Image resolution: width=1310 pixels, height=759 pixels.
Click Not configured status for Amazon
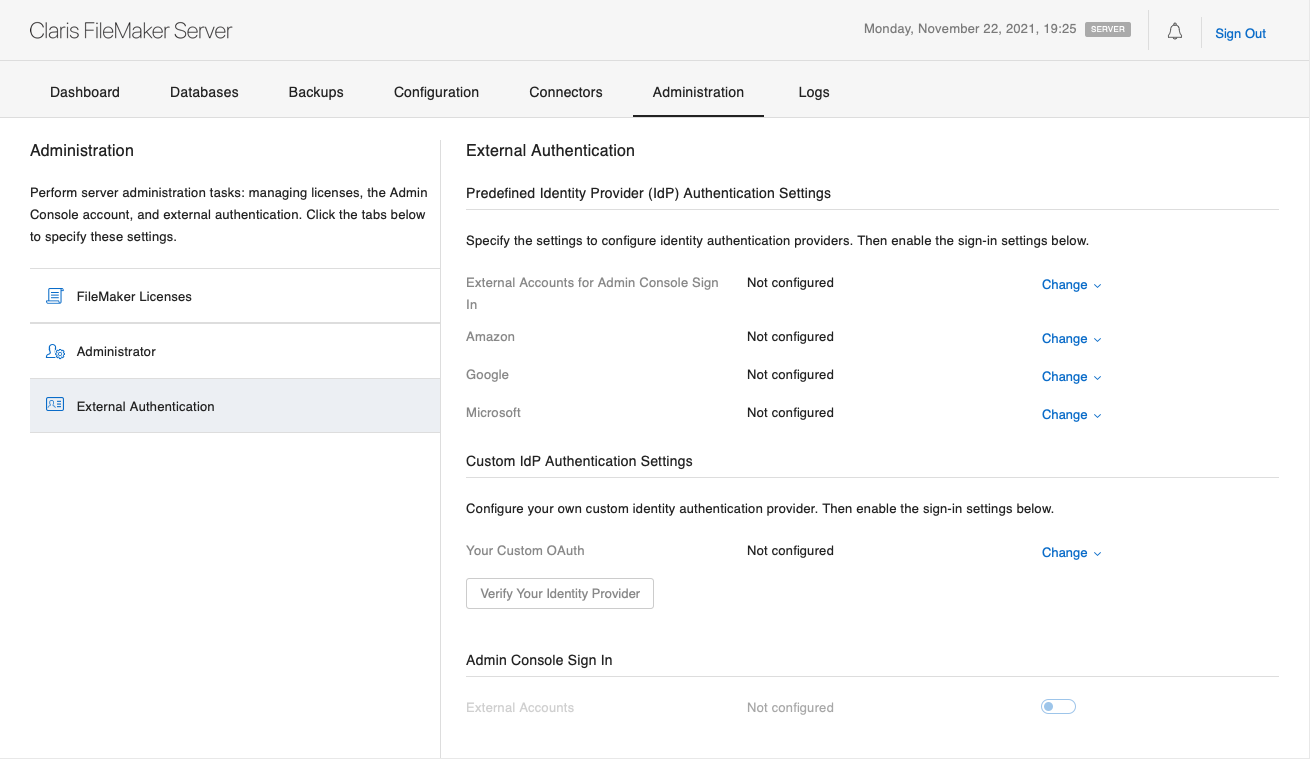click(790, 337)
